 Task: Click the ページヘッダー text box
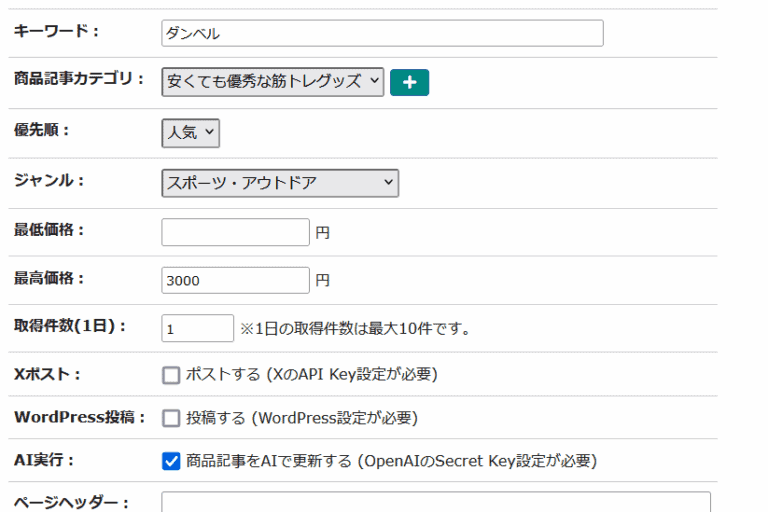pos(435,501)
